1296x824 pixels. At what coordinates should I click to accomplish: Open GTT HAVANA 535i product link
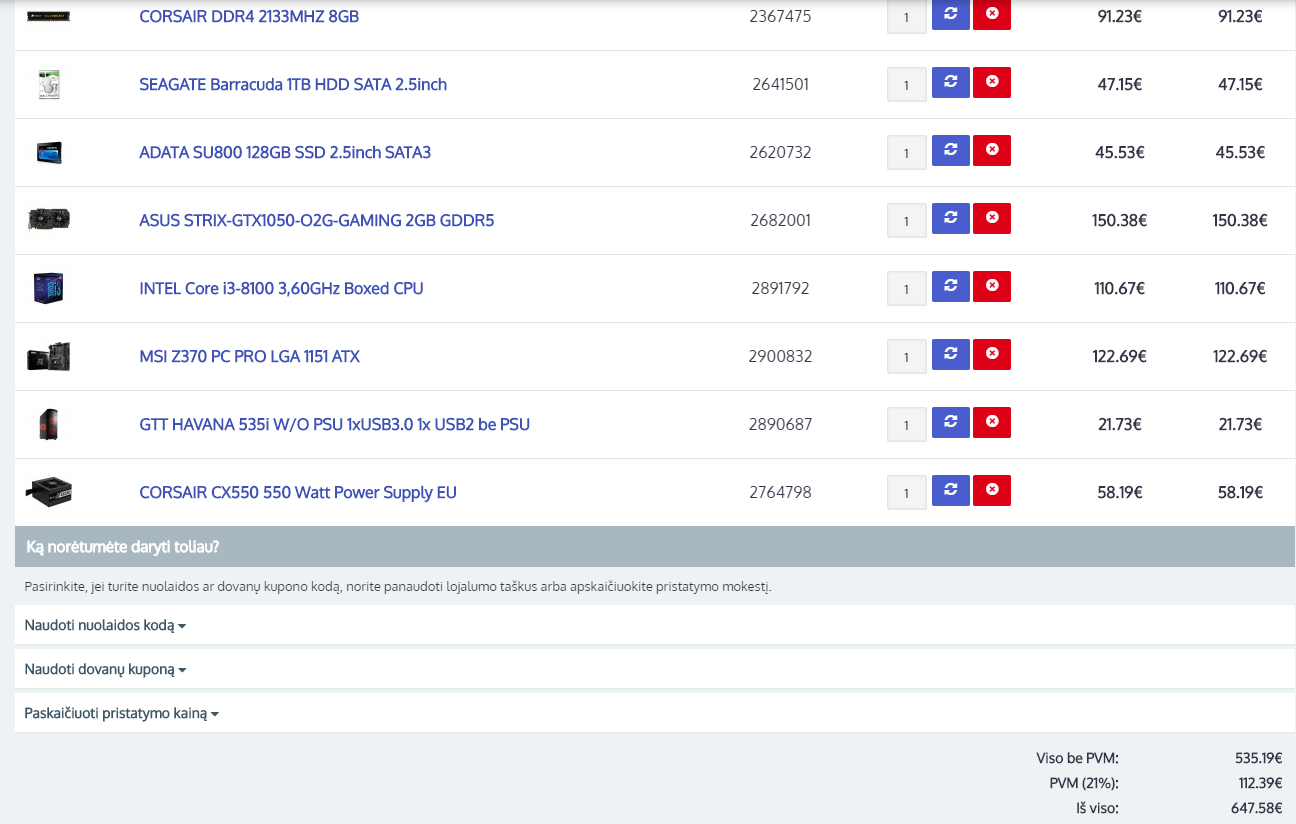tap(334, 424)
